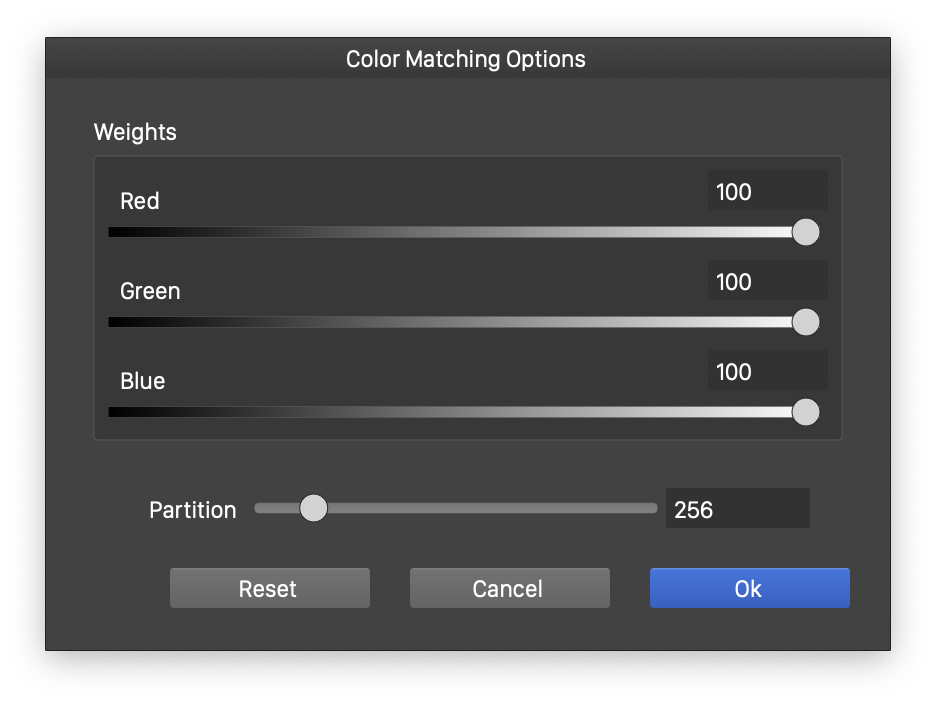Viewport: 936px width, 704px height.
Task: Click the Red weight slider handle
Action: point(805,232)
